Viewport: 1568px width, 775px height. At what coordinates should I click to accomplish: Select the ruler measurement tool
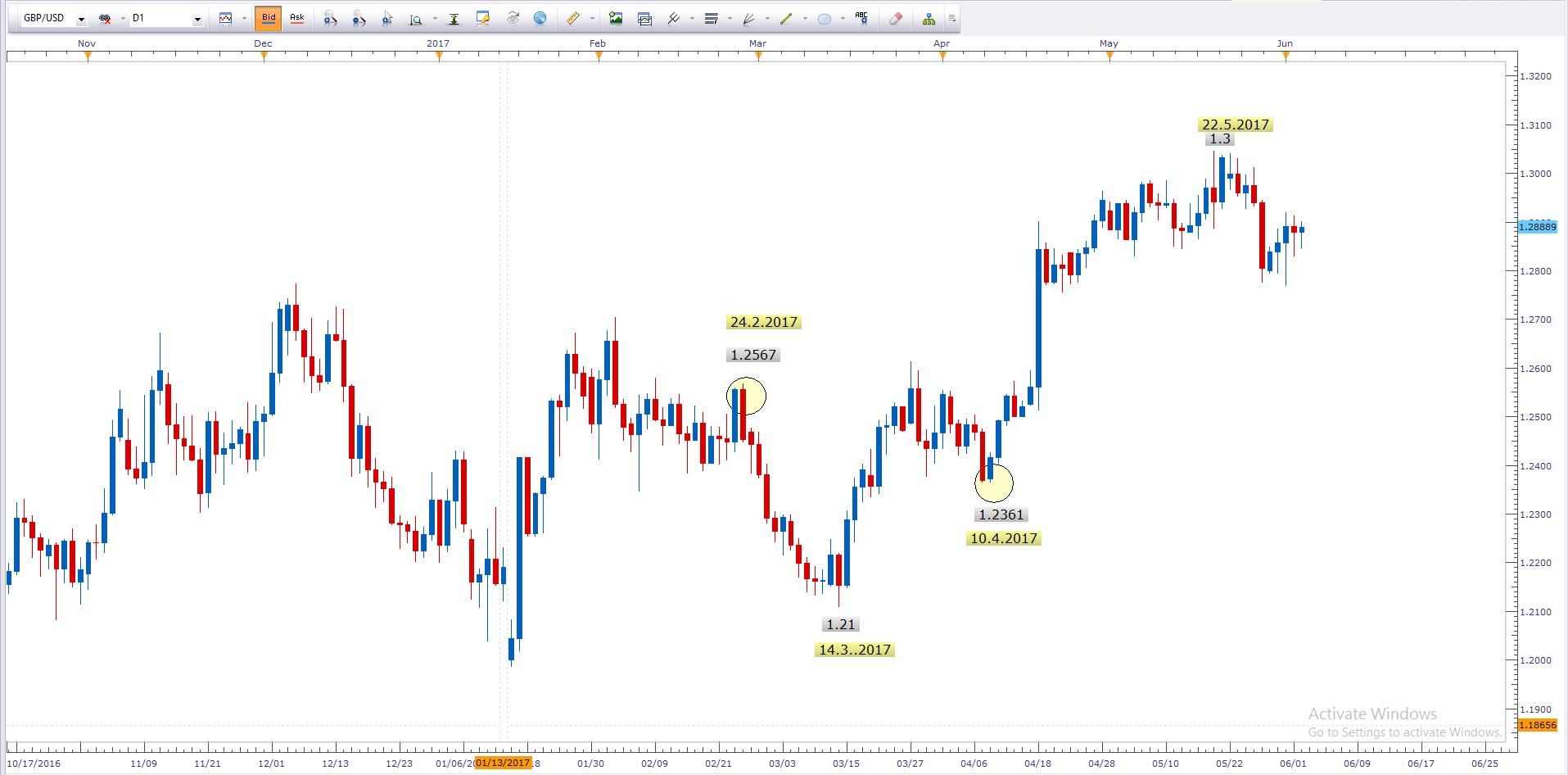(573, 19)
